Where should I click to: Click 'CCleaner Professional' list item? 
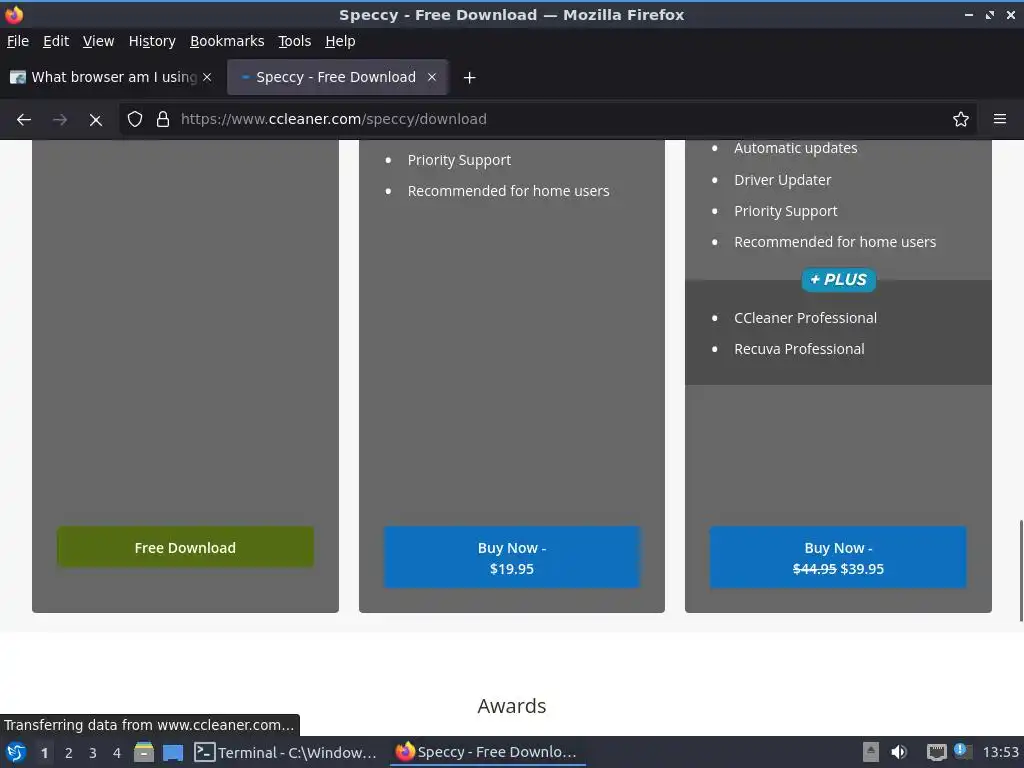click(x=805, y=318)
